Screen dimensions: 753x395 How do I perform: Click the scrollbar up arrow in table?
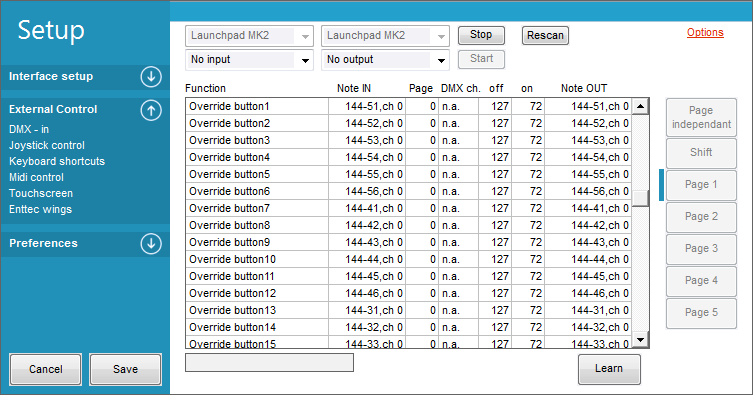(x=640, y=106)
